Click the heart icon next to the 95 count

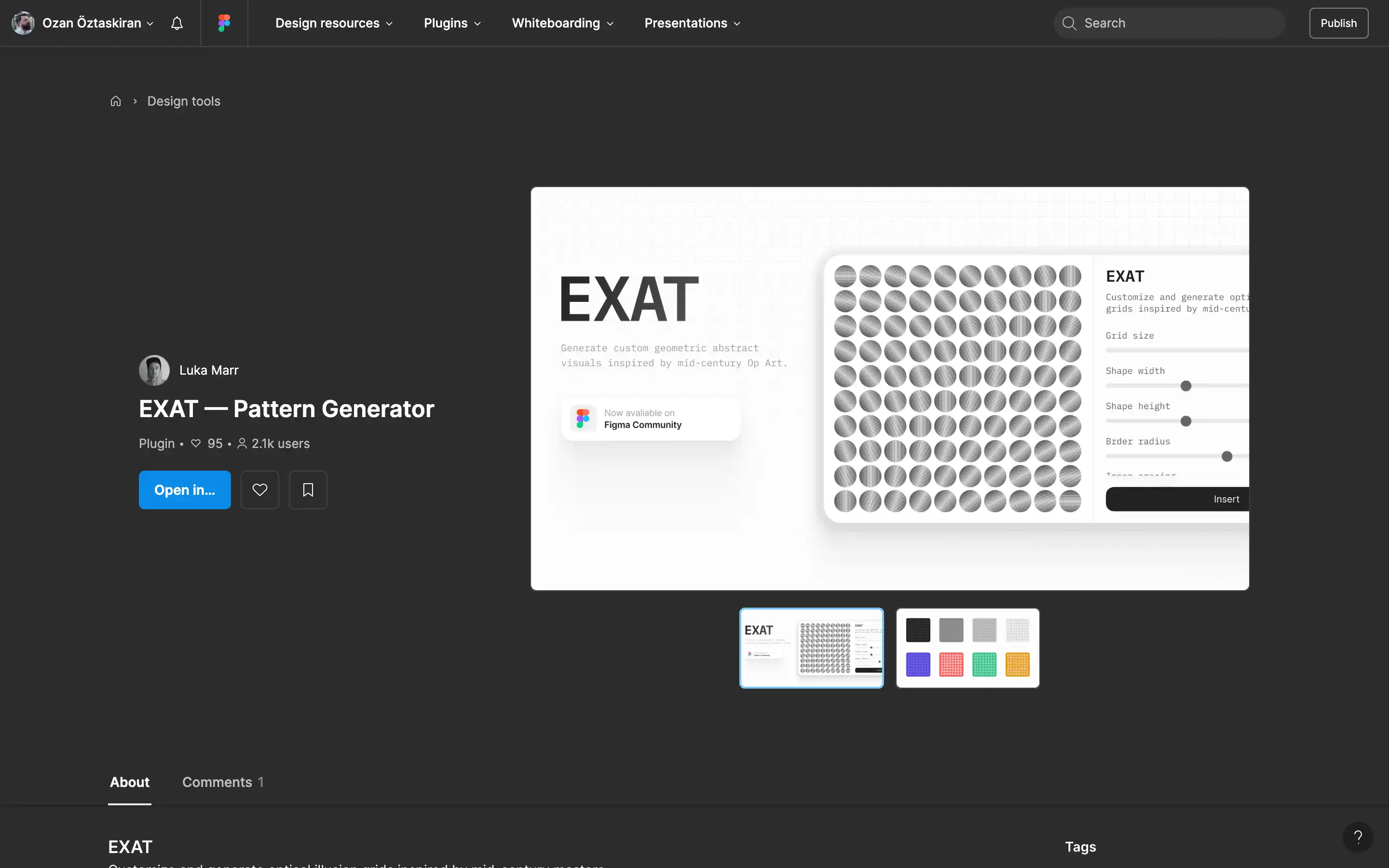tap(196, 443)
